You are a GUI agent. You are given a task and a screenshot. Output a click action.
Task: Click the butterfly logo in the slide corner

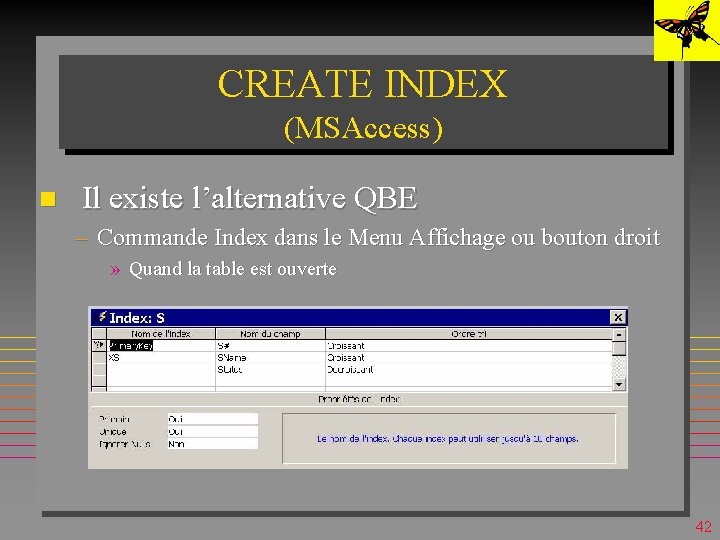(687, 30)
